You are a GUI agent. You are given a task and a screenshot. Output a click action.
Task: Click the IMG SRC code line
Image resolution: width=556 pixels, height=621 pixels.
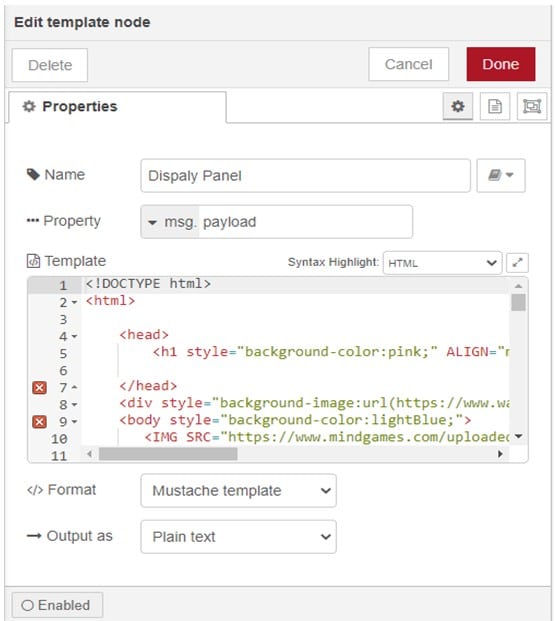[327, 437]
